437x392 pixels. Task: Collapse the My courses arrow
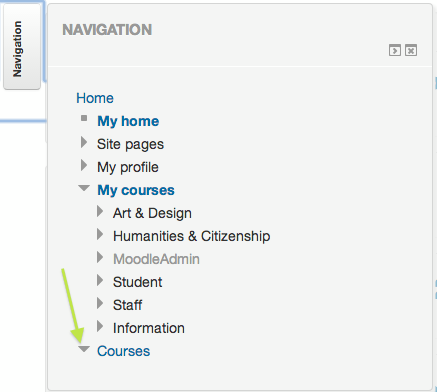click(x=84, y=188)
